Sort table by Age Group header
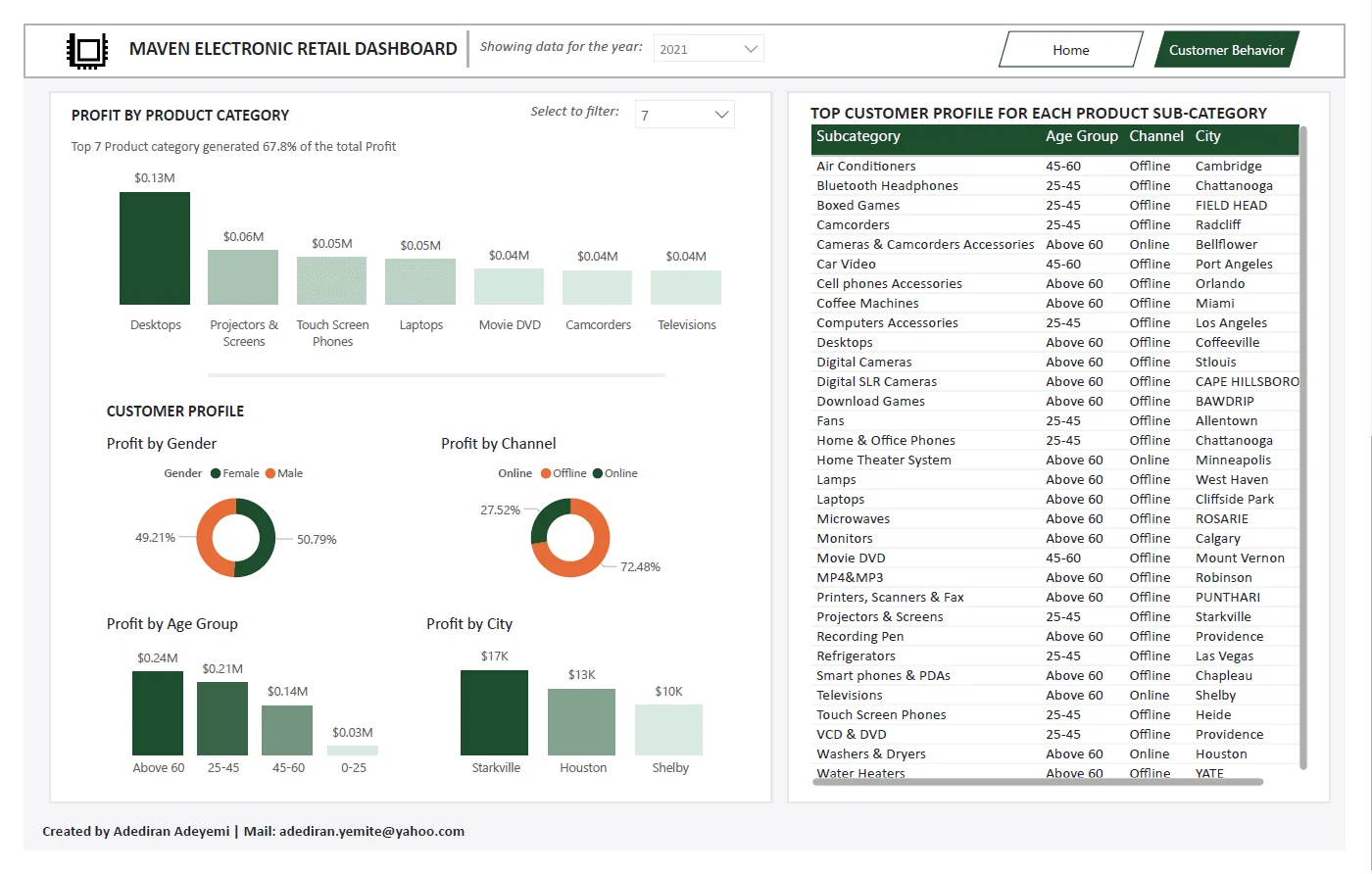The width and height of the screenshot is (1372, 874). pyautogui.click(x=1081, y=136)
